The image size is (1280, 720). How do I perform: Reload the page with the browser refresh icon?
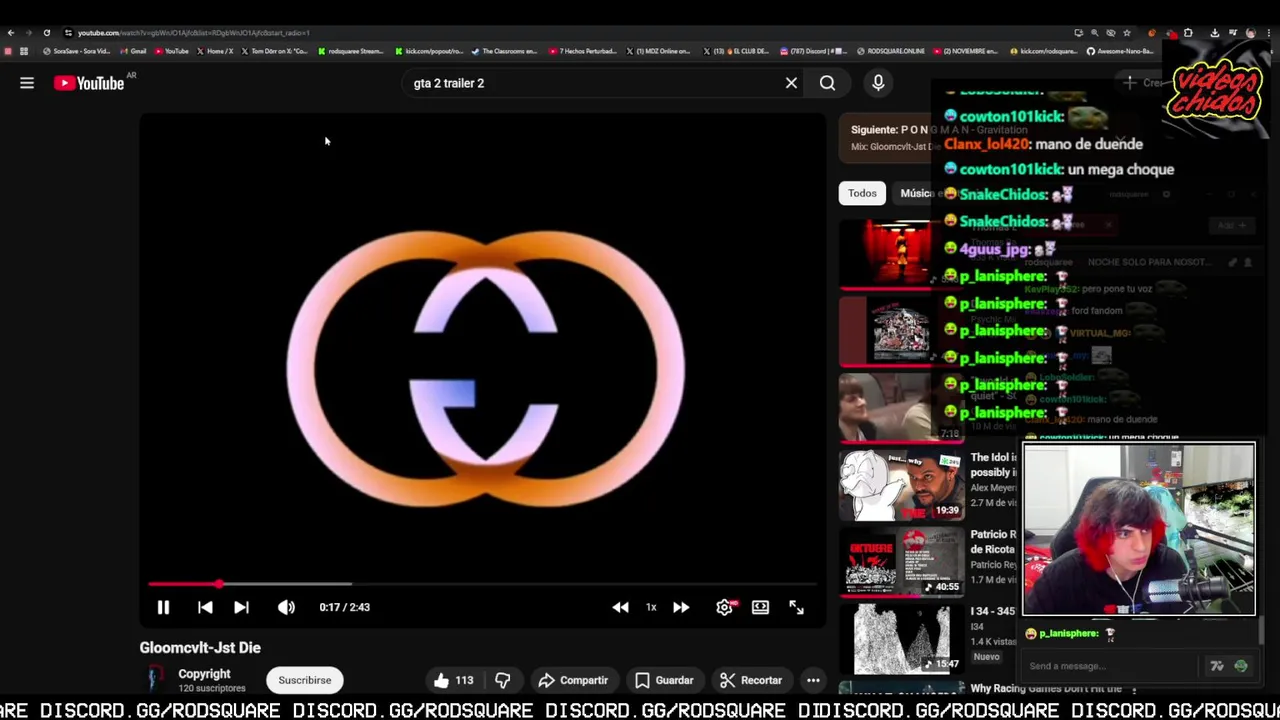pos(46,33)
